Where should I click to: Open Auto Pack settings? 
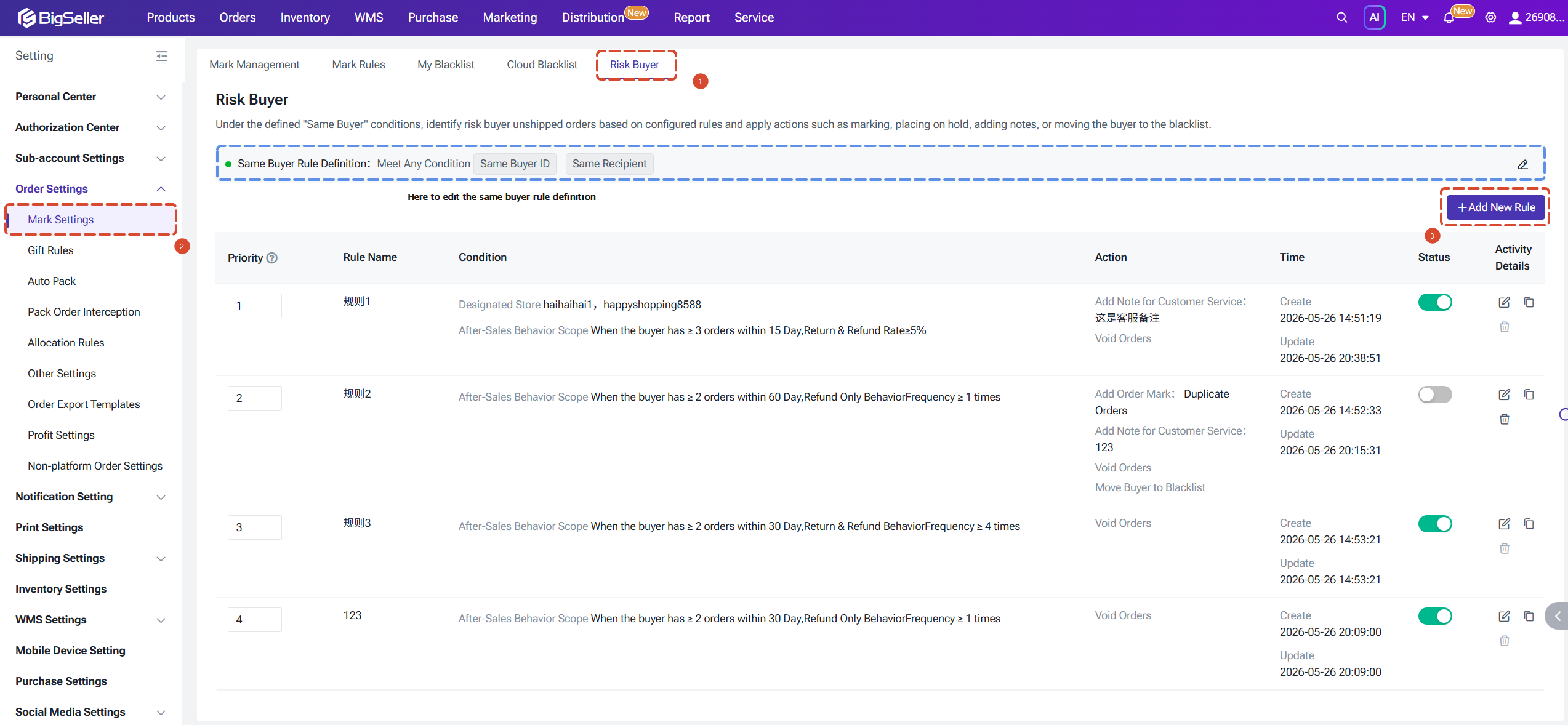pyautogui.click(x=52, y=281)
